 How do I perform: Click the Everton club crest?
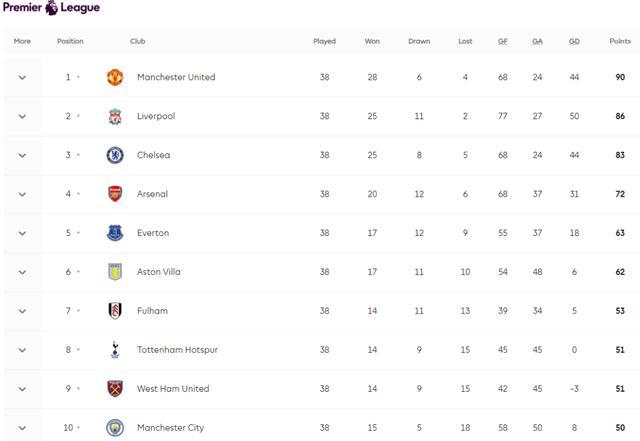pyautogui.click(x=115, y=233)
